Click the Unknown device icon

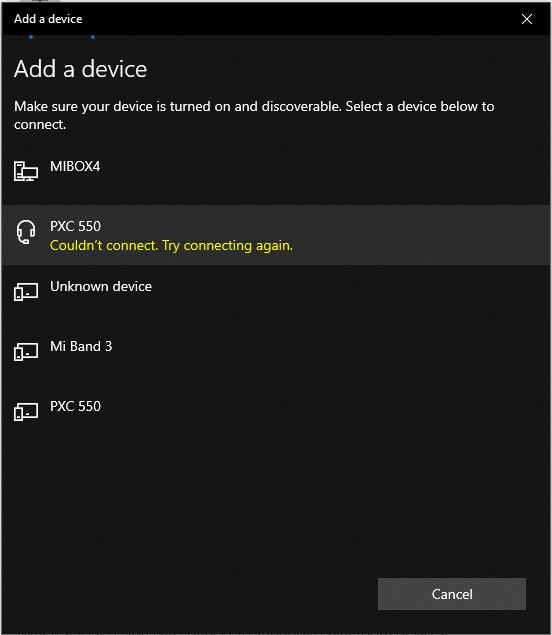click(x=26, y=292)
